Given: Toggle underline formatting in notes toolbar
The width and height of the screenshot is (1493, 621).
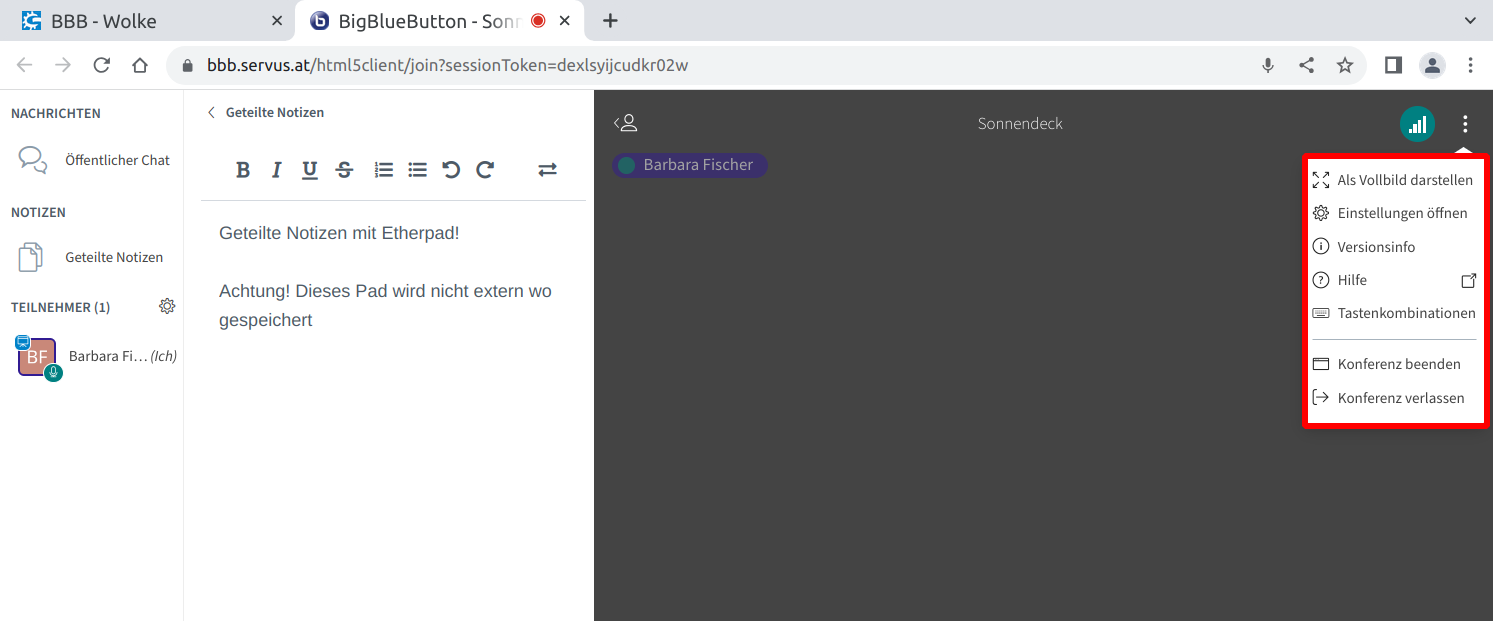Looking at the screenshot, I should [310, 170].
